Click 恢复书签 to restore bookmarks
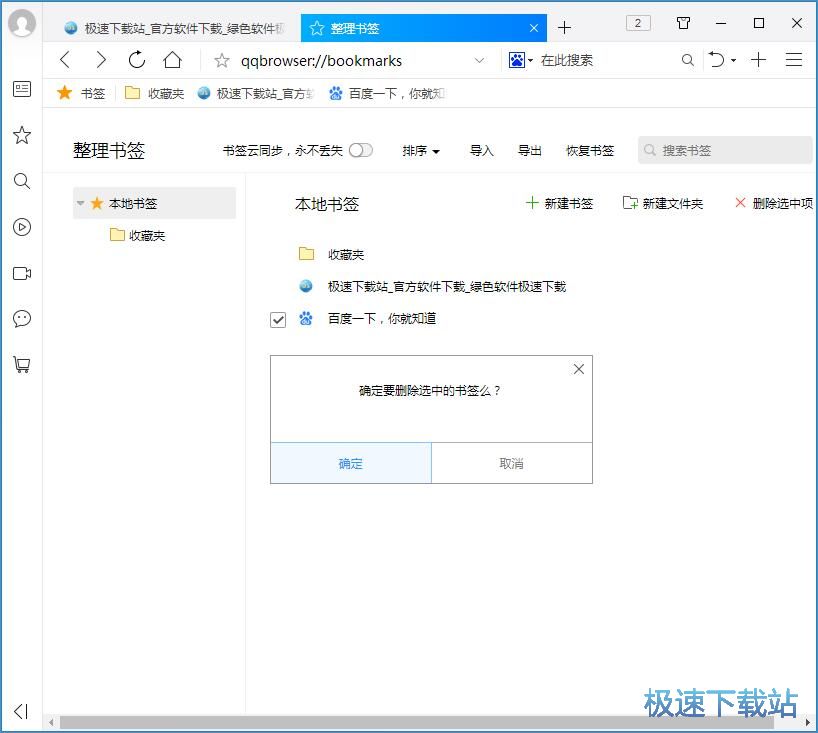This screenshot has height=733, width=818. [590, 151]
